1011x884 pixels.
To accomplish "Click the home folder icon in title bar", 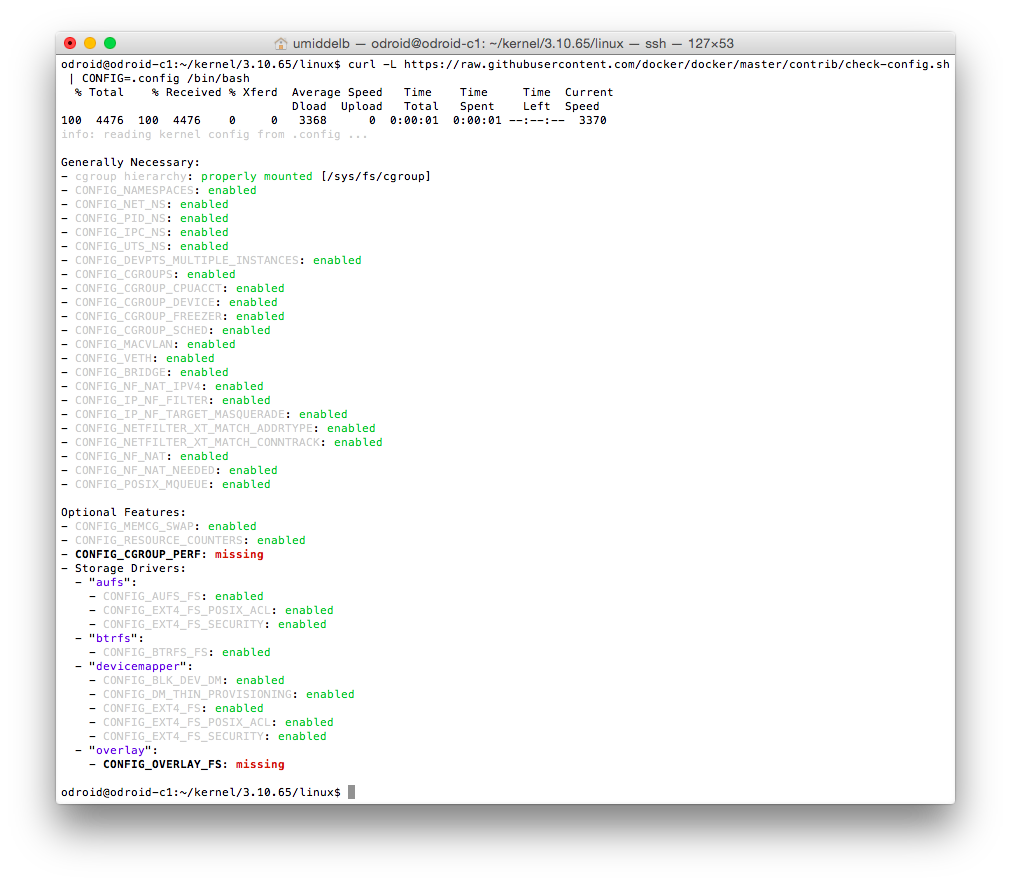I will 280,44.
